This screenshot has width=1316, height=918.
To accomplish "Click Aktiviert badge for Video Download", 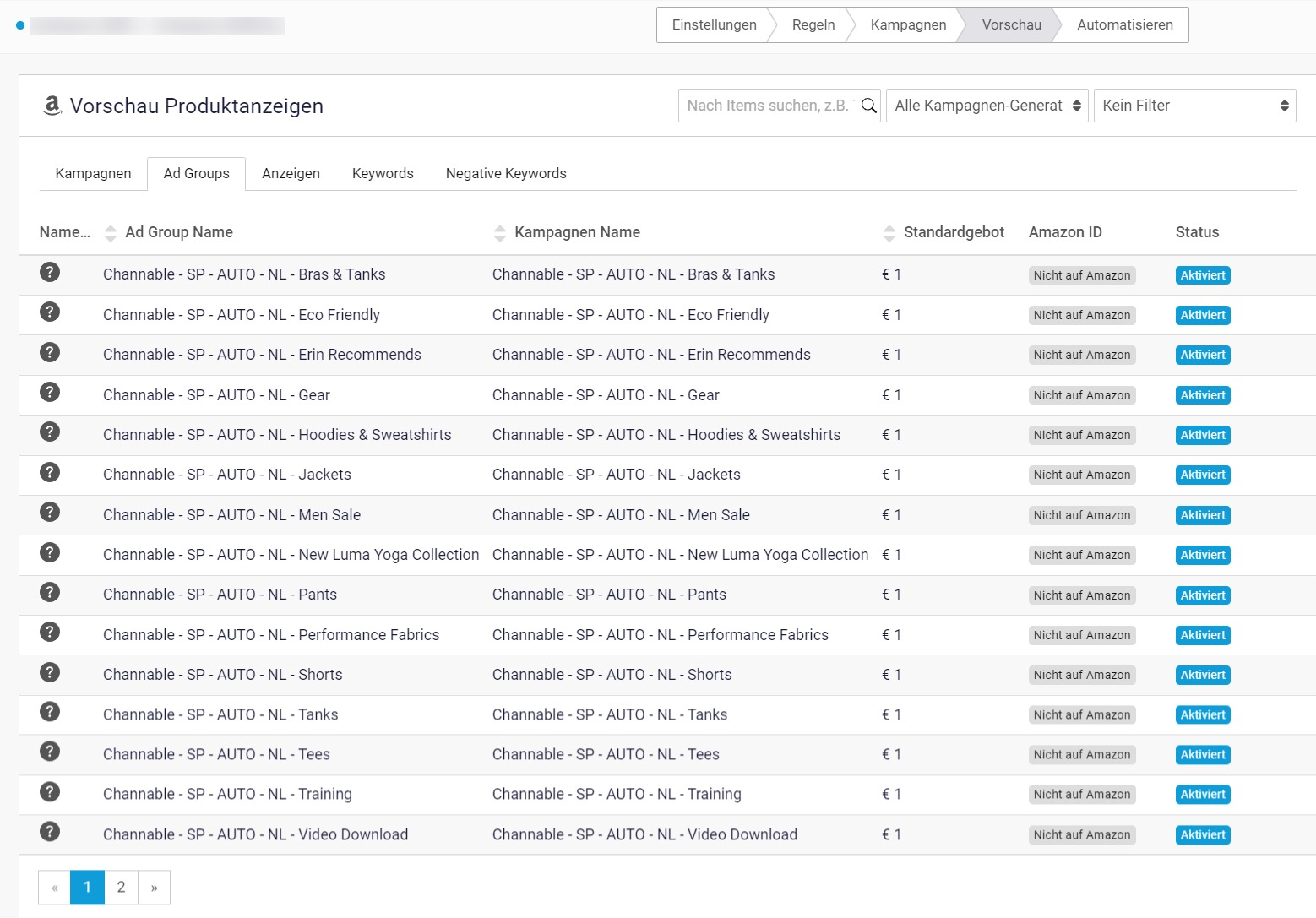I will point(1203,834).
